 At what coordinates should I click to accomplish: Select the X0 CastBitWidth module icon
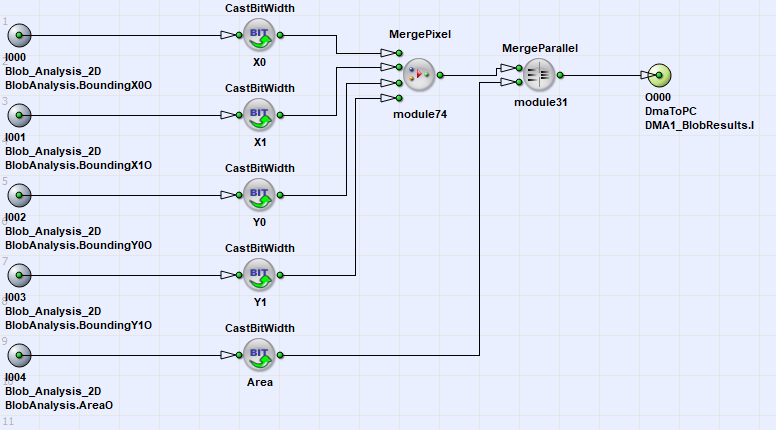coord(259,37)
